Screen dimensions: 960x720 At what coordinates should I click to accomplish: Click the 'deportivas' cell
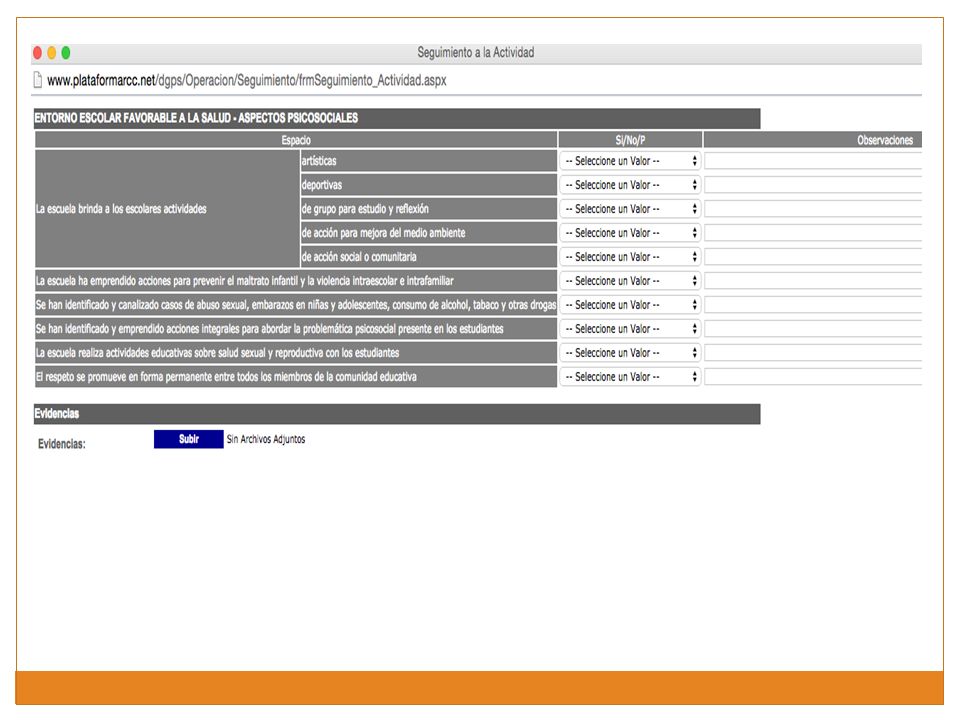coord(429,185)
